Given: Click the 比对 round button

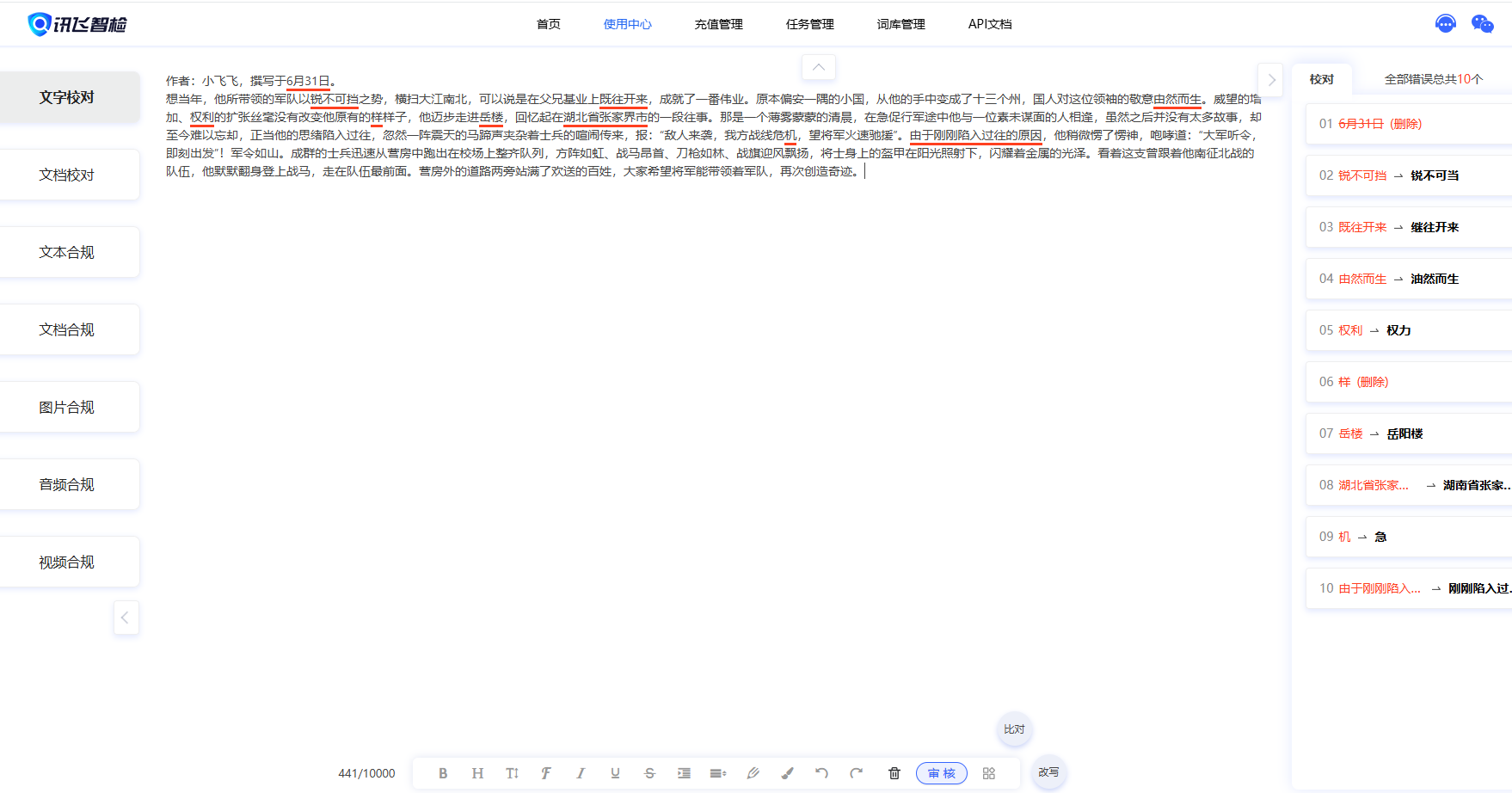Looking at the screenshot, I should click(1014, 729).
